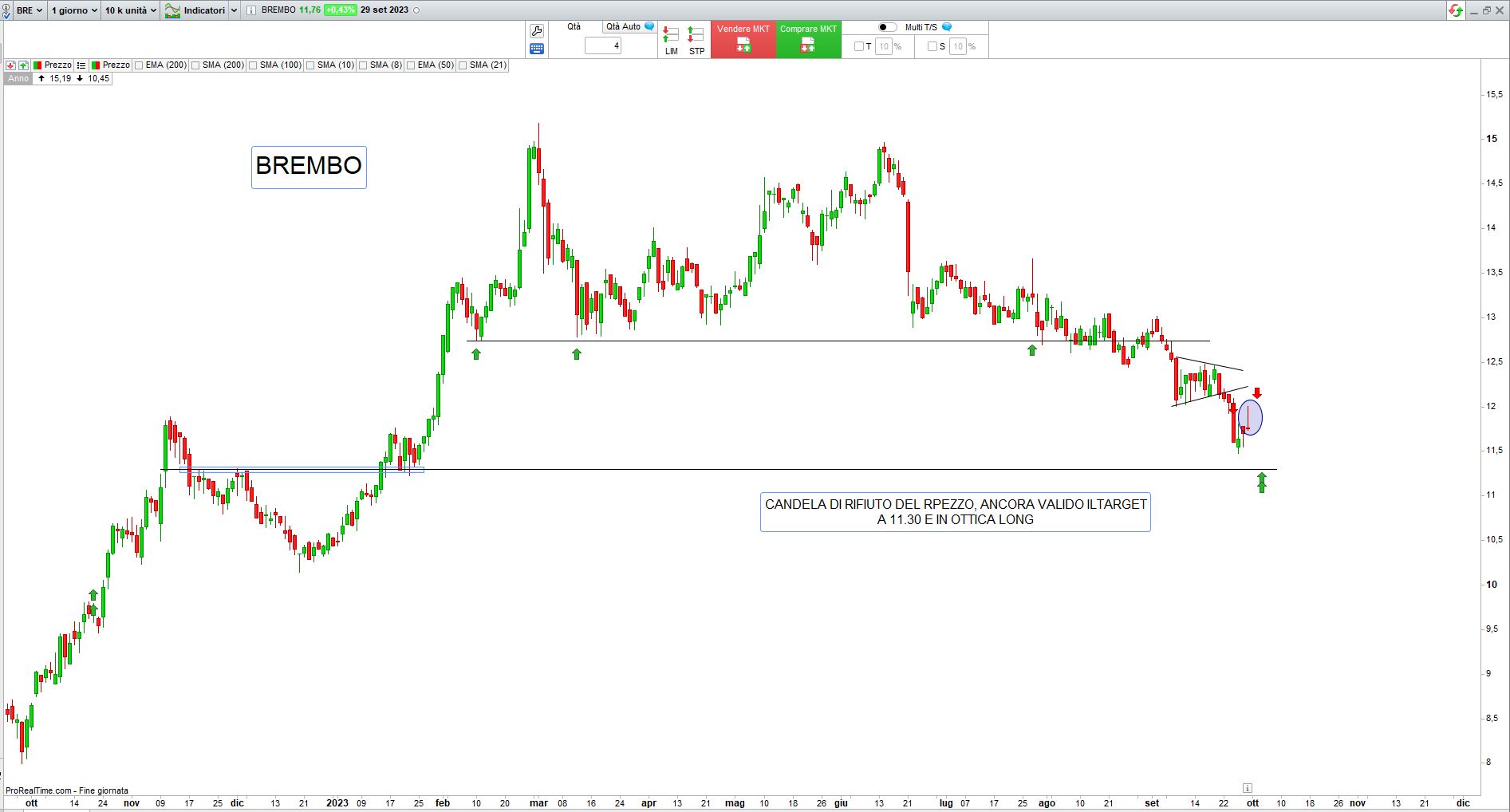The height and width of the screenshot is (812, 1510).
Task: Open the 1 giorno timeframe dropdown
Action: [74, 10]
